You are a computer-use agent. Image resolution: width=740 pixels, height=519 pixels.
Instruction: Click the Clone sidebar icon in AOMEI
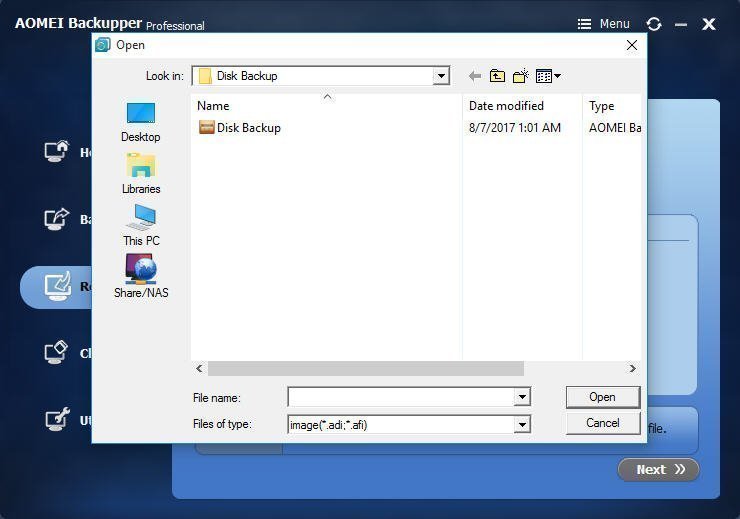click(57, 353)
